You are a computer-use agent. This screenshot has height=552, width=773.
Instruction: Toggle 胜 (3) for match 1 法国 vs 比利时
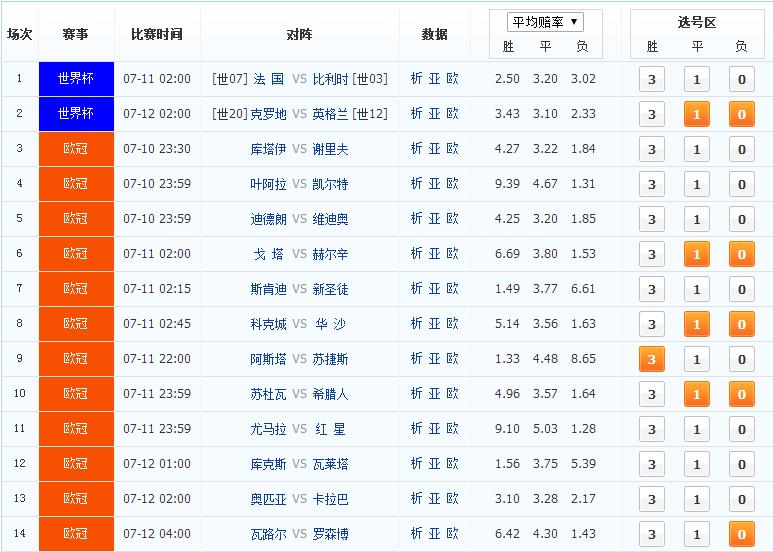click(x=652, y=79)
